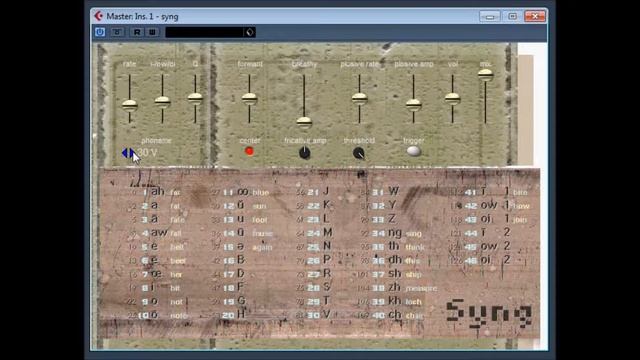Click phoneme 43 'oi 1' join entry
This screenshot has height=360, width=640.
pos(496,219)
